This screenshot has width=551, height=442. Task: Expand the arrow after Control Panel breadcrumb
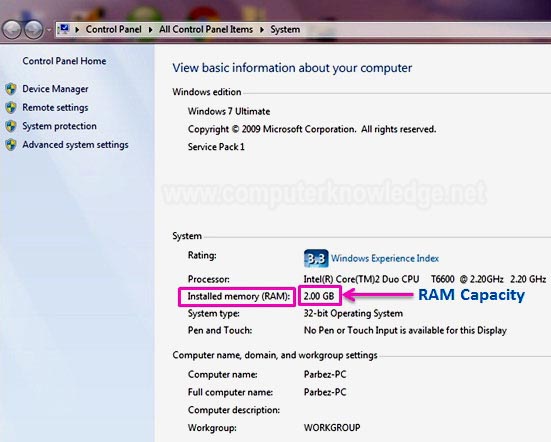click(x=150, y=30)
